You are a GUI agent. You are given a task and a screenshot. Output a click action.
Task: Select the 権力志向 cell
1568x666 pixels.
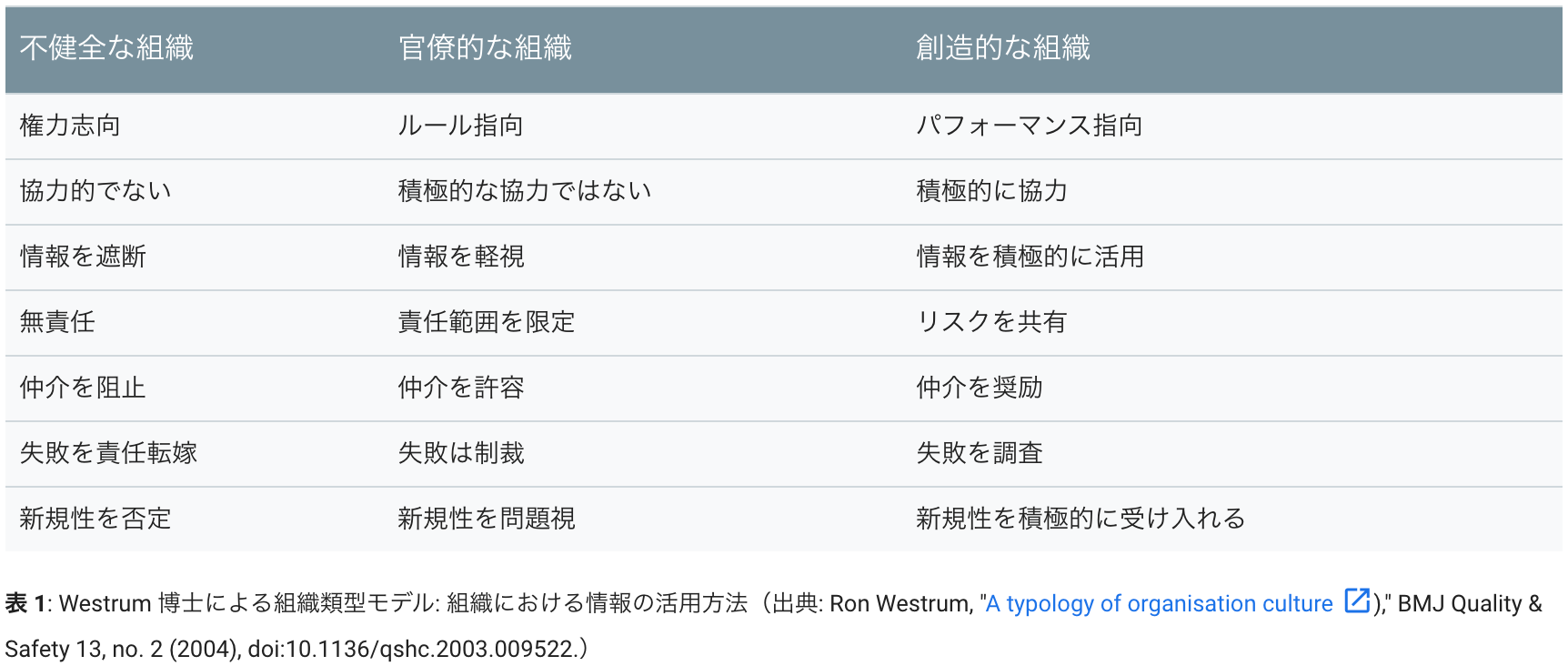[x=195, y=126]
